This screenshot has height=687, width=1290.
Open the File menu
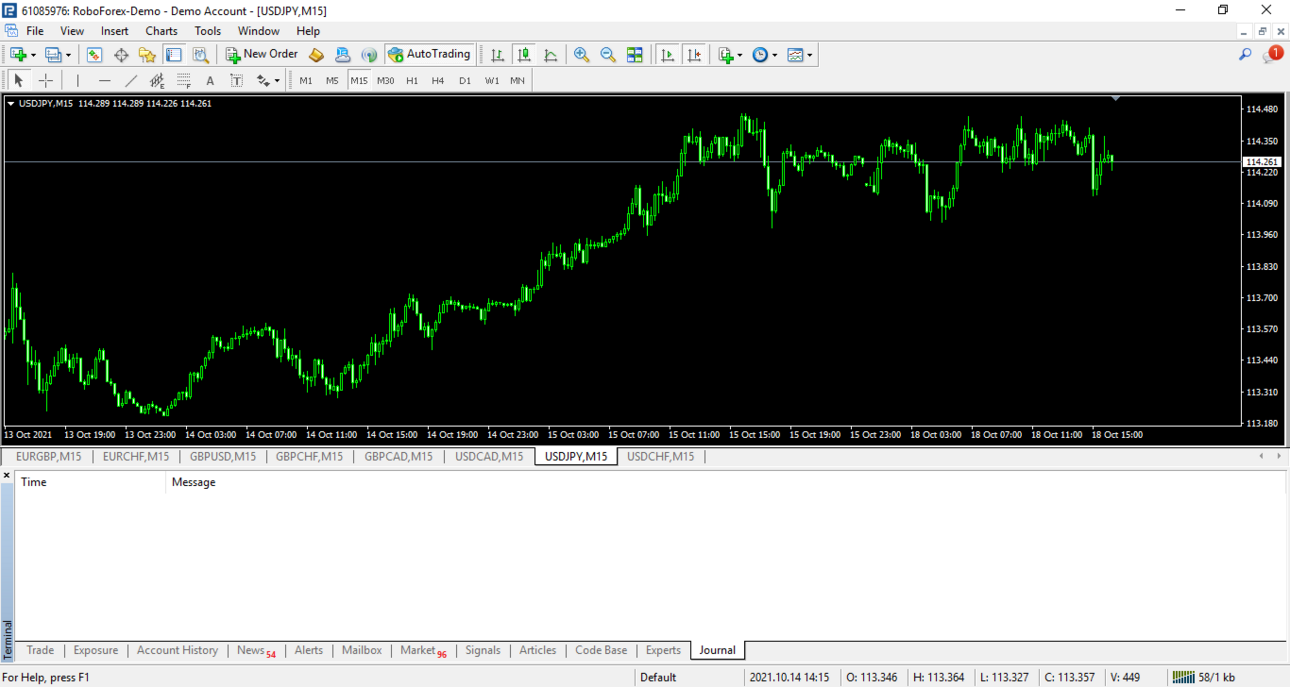click(35, 31)
